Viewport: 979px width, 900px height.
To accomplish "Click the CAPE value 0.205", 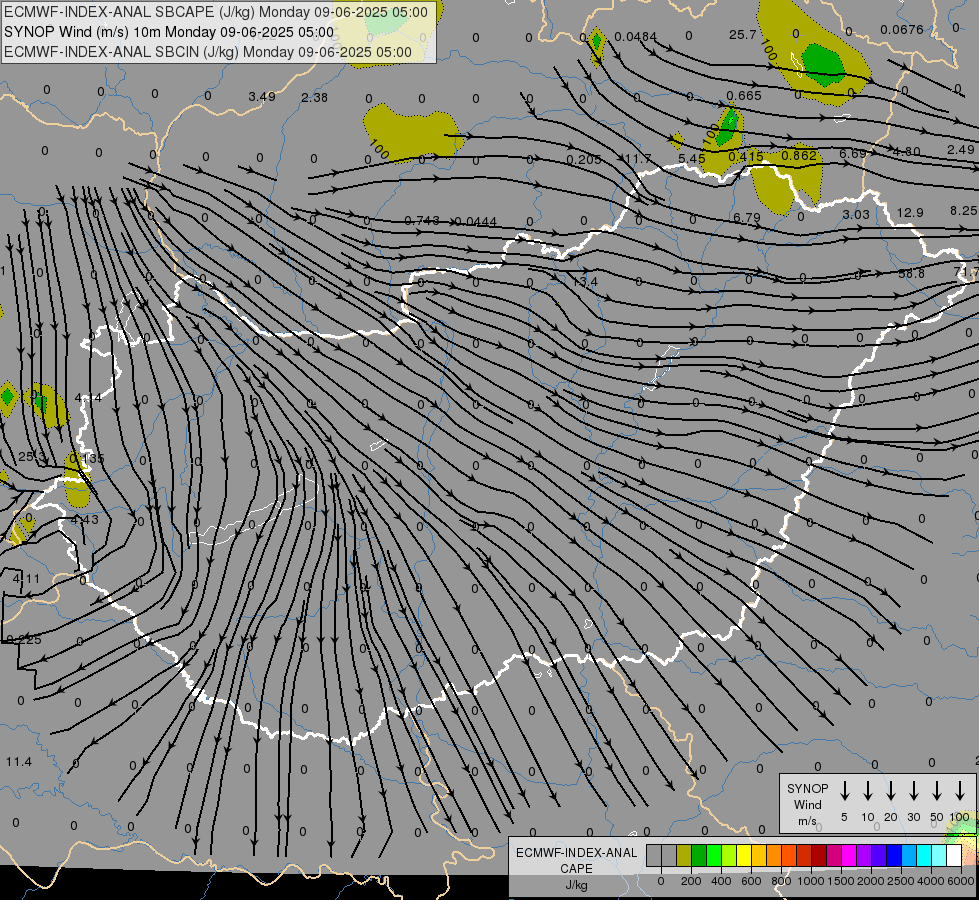I will point(584,159).
